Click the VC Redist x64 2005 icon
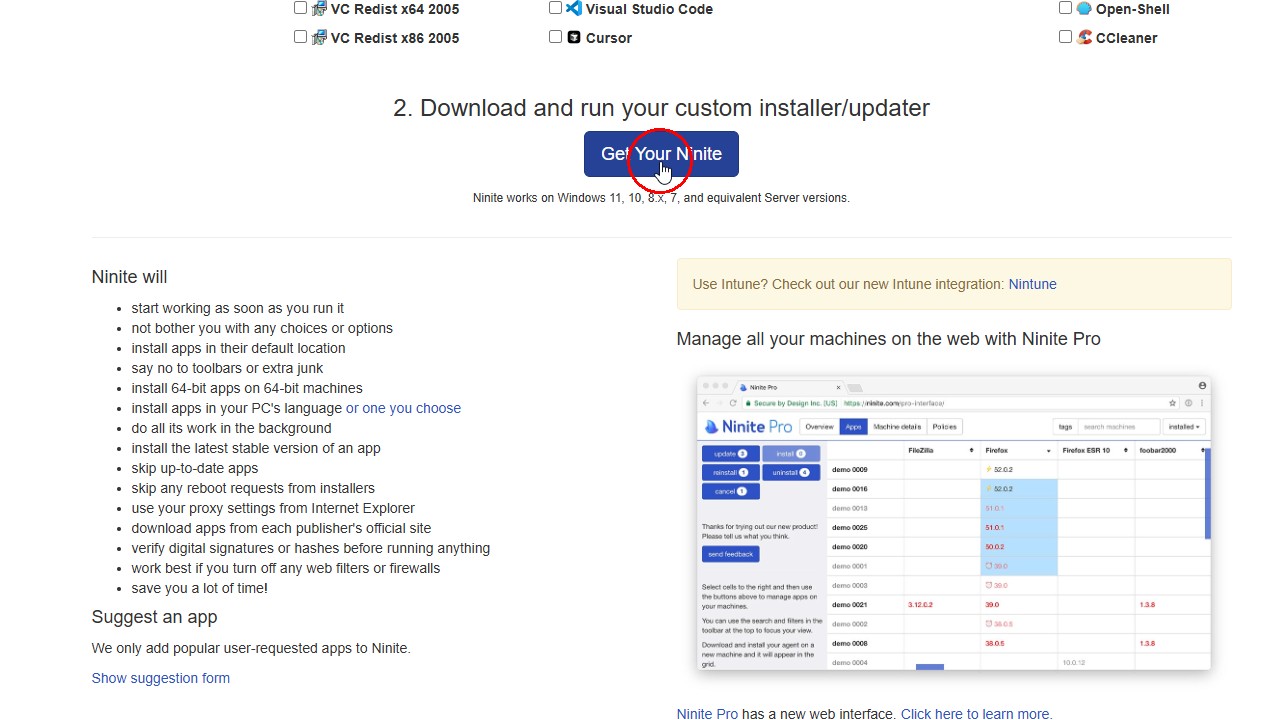The height and width of the screenshot is (720, 1280). (319, 9)
